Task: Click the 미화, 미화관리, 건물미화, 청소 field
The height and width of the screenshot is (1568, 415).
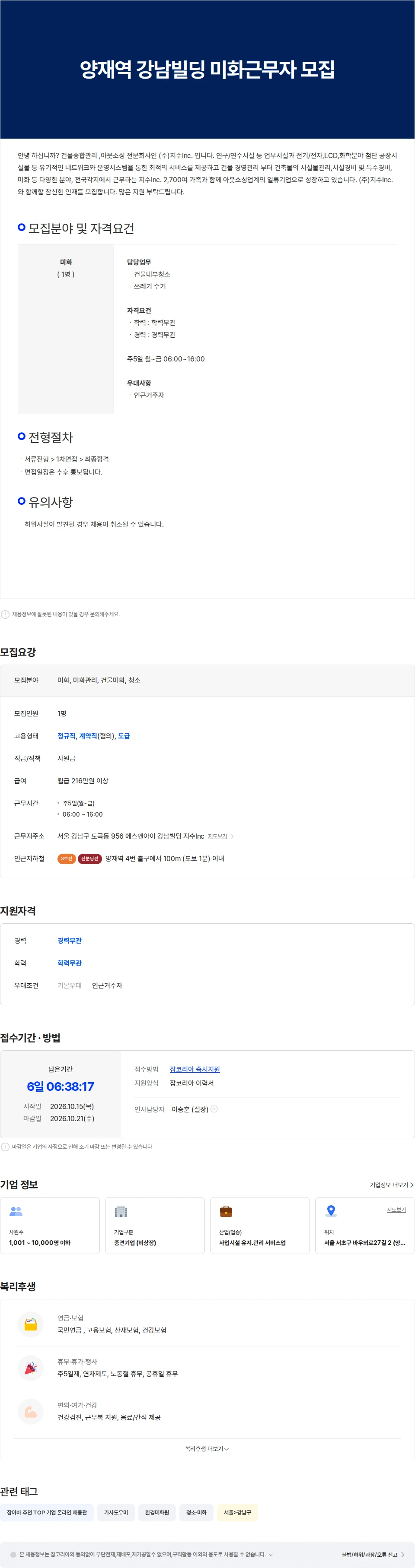Action: [99, 681]
